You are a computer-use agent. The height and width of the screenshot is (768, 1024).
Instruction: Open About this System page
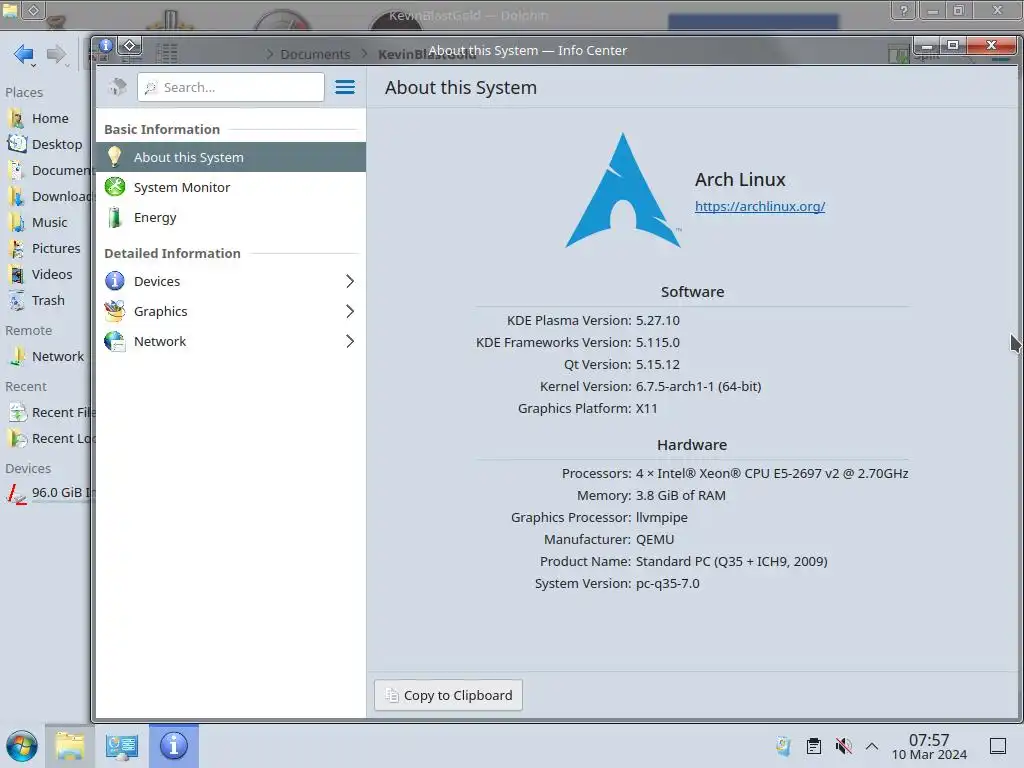[231, 157]
